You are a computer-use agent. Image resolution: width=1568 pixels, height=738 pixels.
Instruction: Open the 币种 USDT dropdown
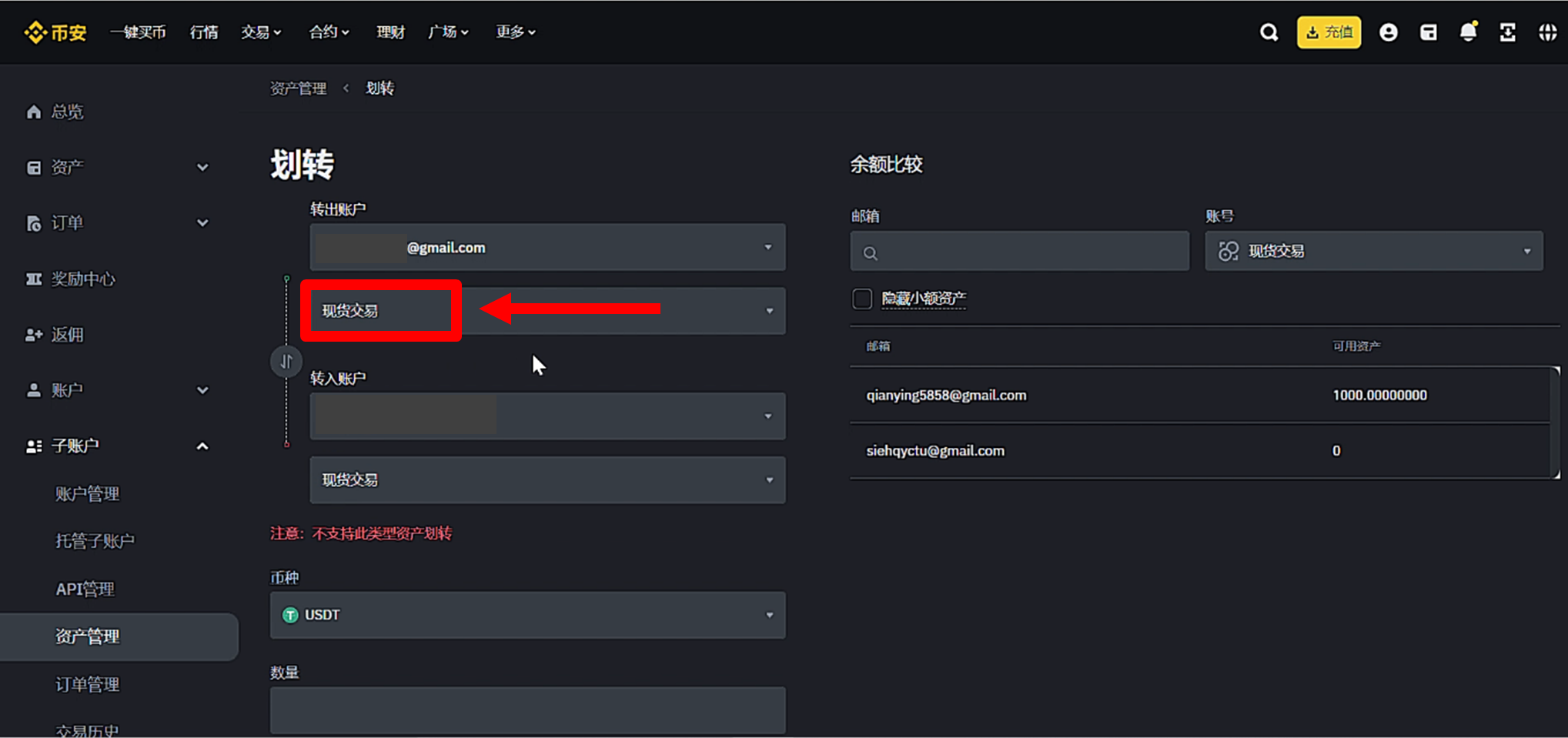pyautogui.click(x=527, y=615)
